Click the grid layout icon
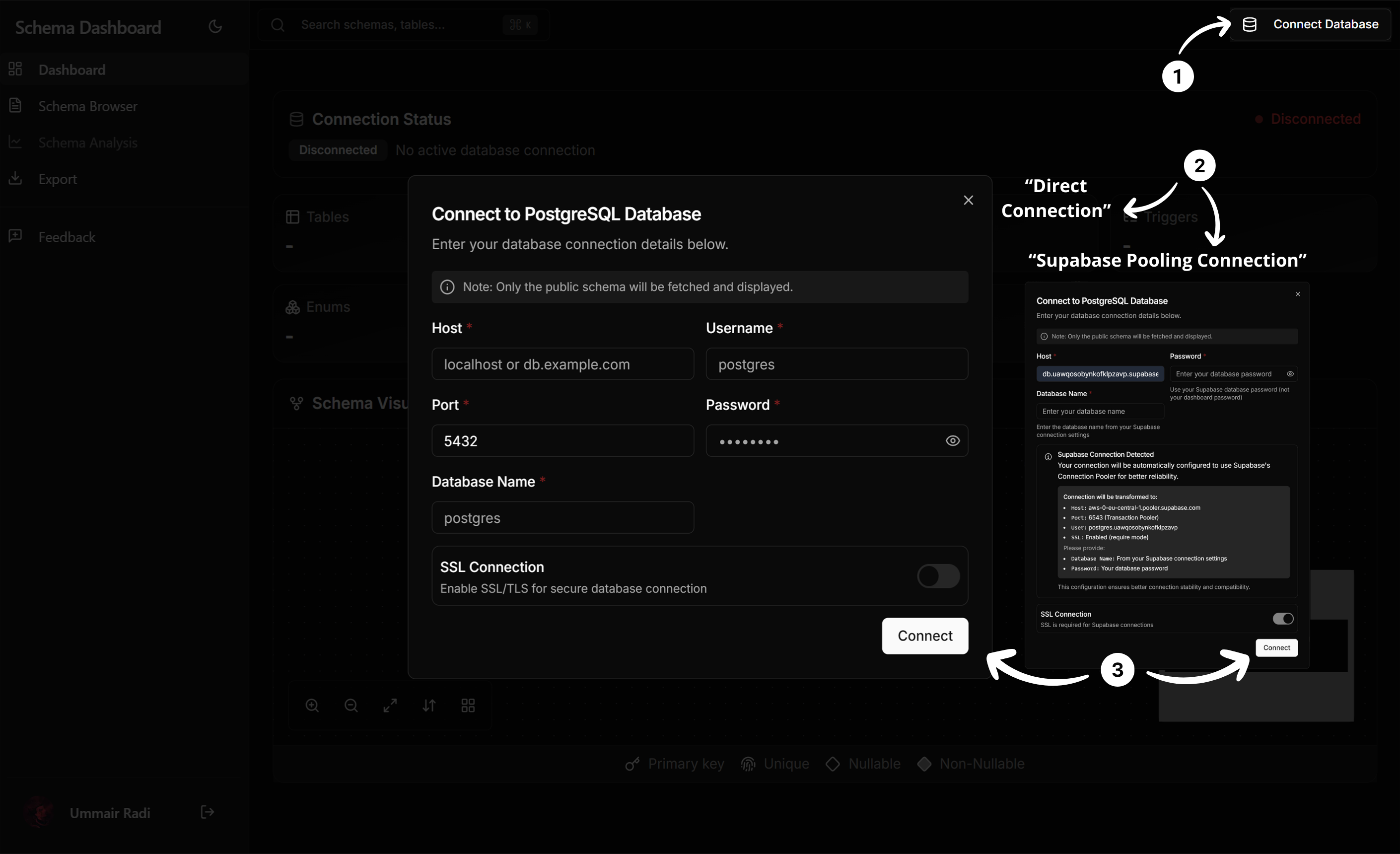This screenshot has width=1400, height=854. [x=468, y=705]
